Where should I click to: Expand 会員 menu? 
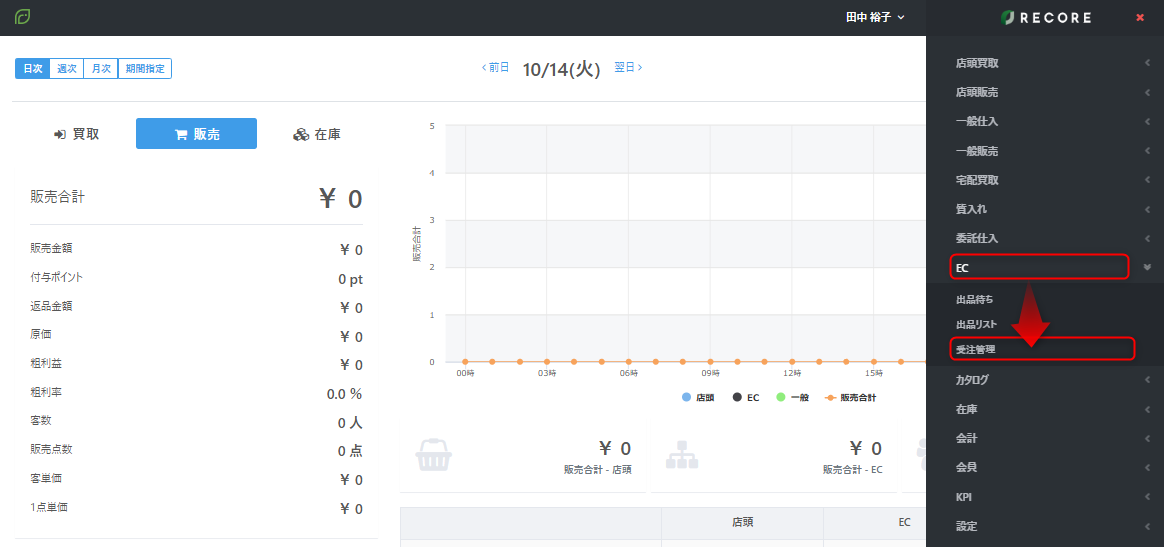(1045, 468)
